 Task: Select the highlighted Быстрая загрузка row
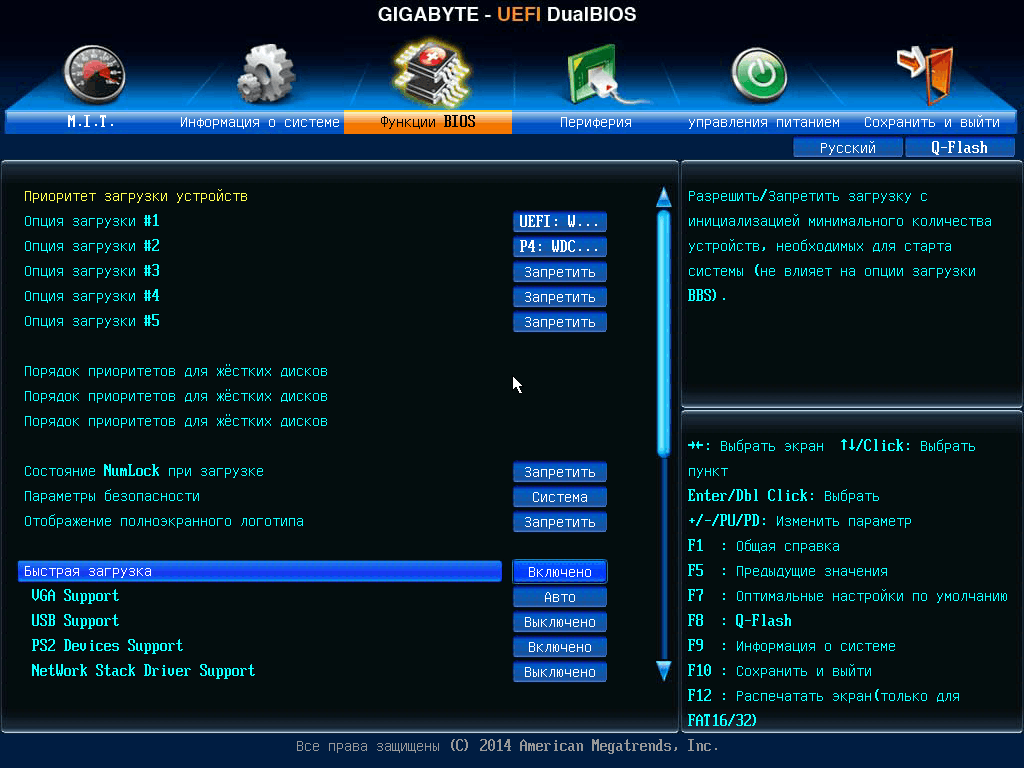[260, 571]
